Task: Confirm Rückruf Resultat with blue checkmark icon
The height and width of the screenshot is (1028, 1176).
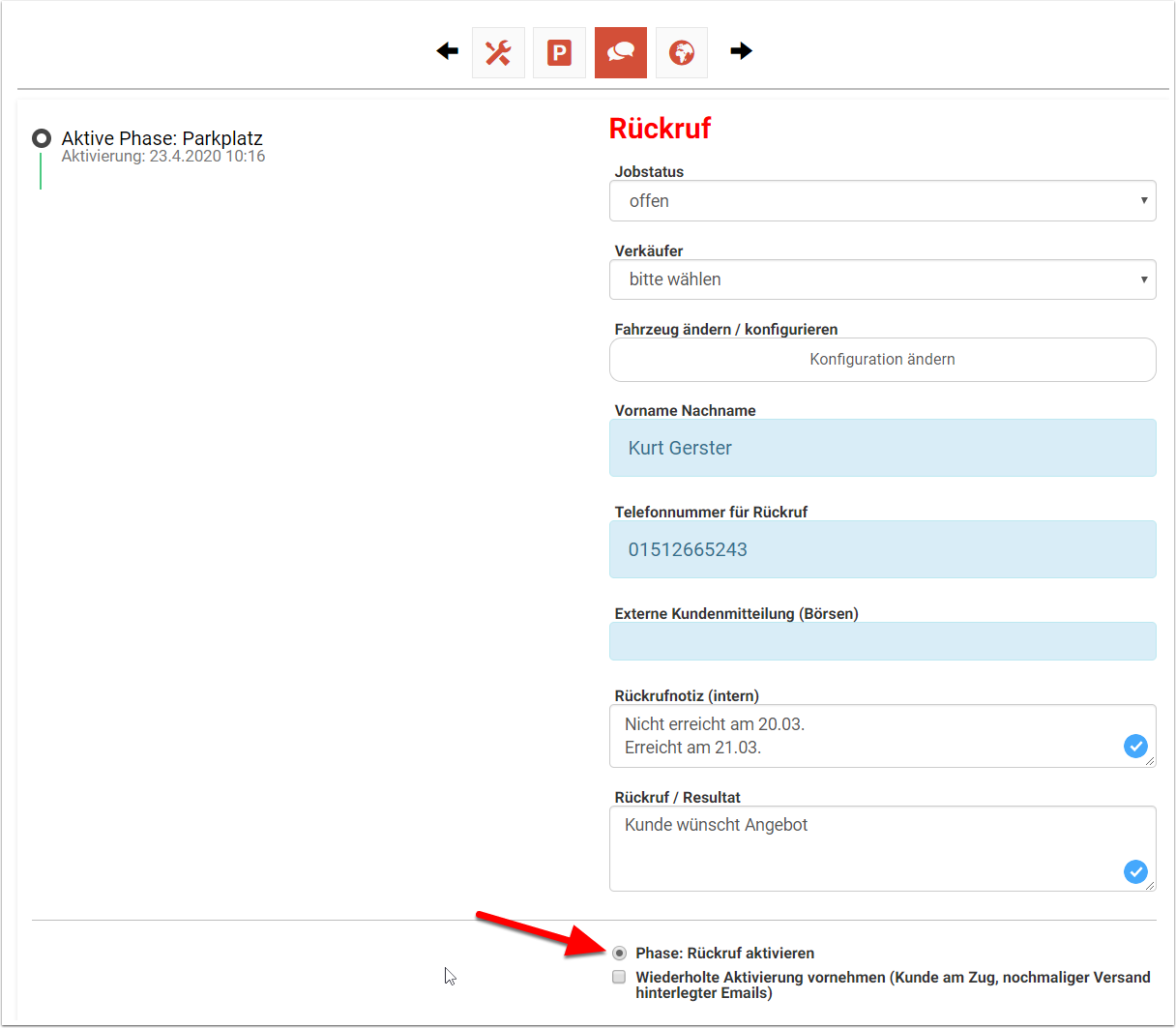Action: (1135, 871)
